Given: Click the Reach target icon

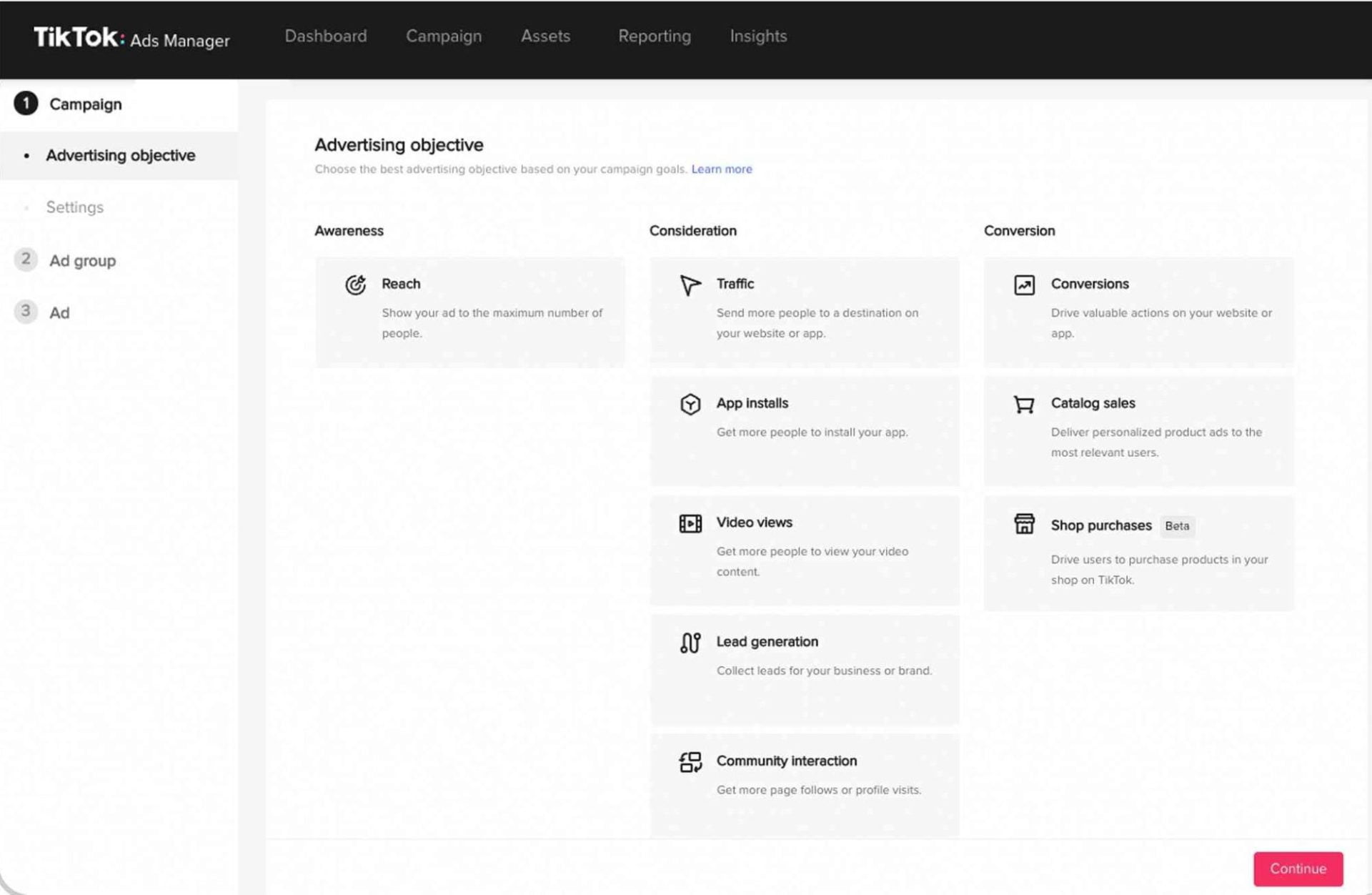Looking at the screenshot, I should coord(355,285).
